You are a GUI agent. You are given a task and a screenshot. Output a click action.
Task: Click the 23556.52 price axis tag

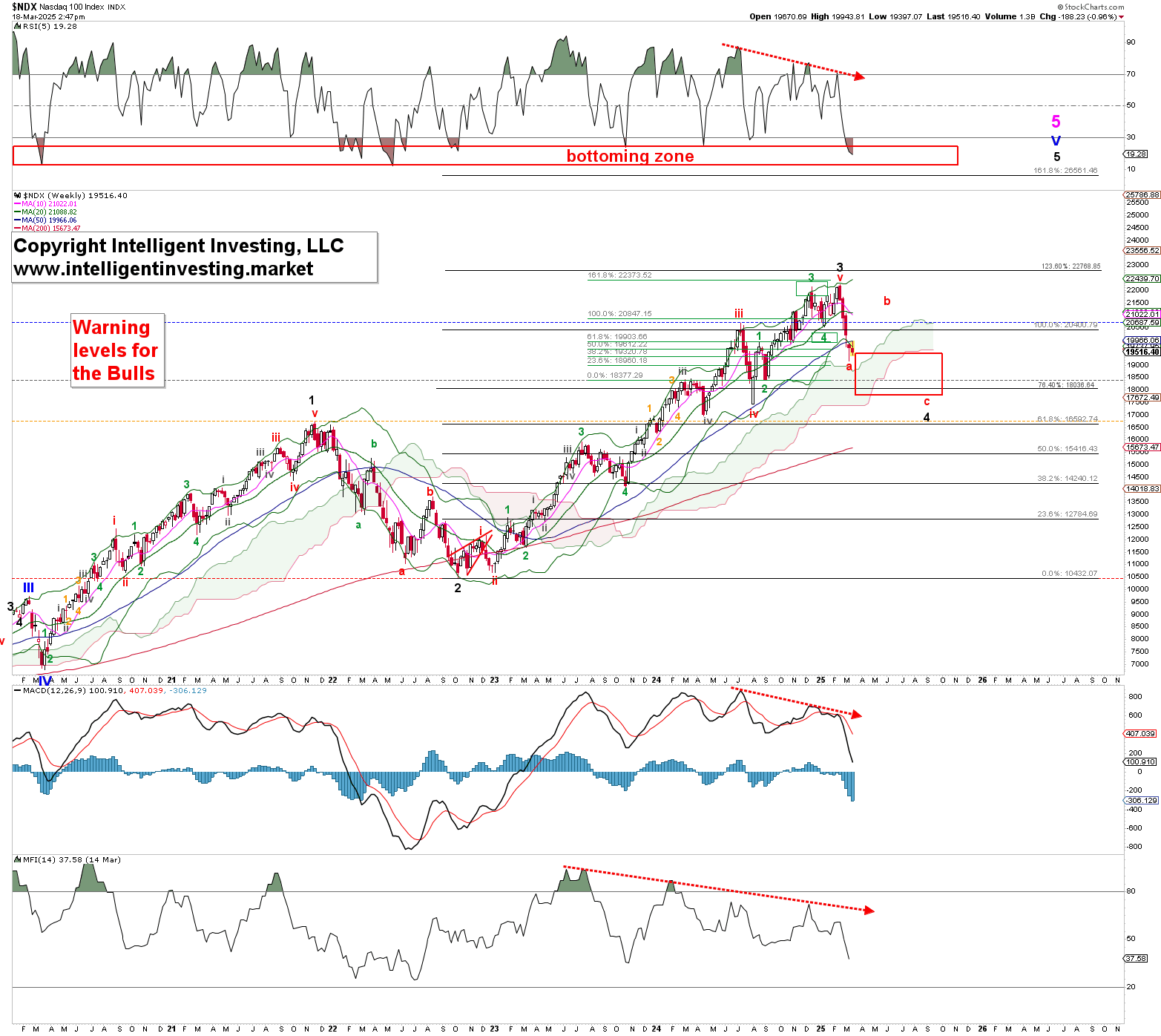coord(1142,251)
